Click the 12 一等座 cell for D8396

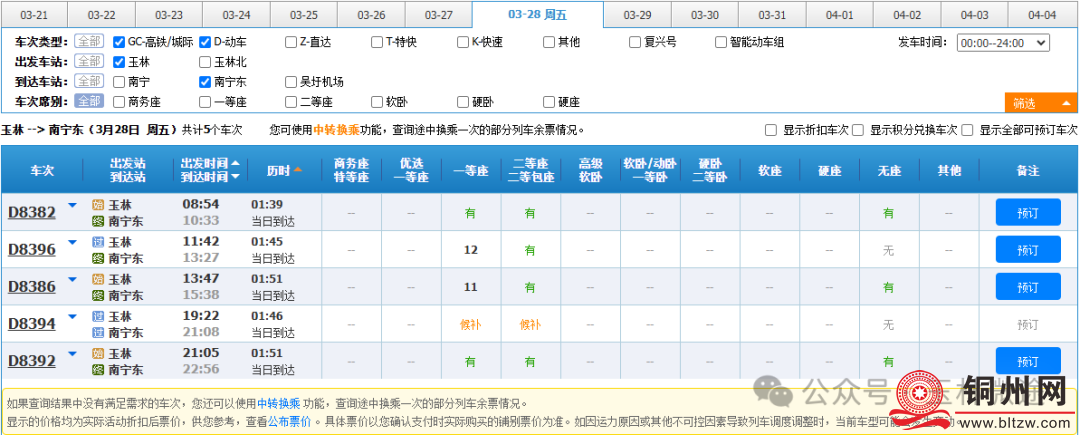pos(470,250)
